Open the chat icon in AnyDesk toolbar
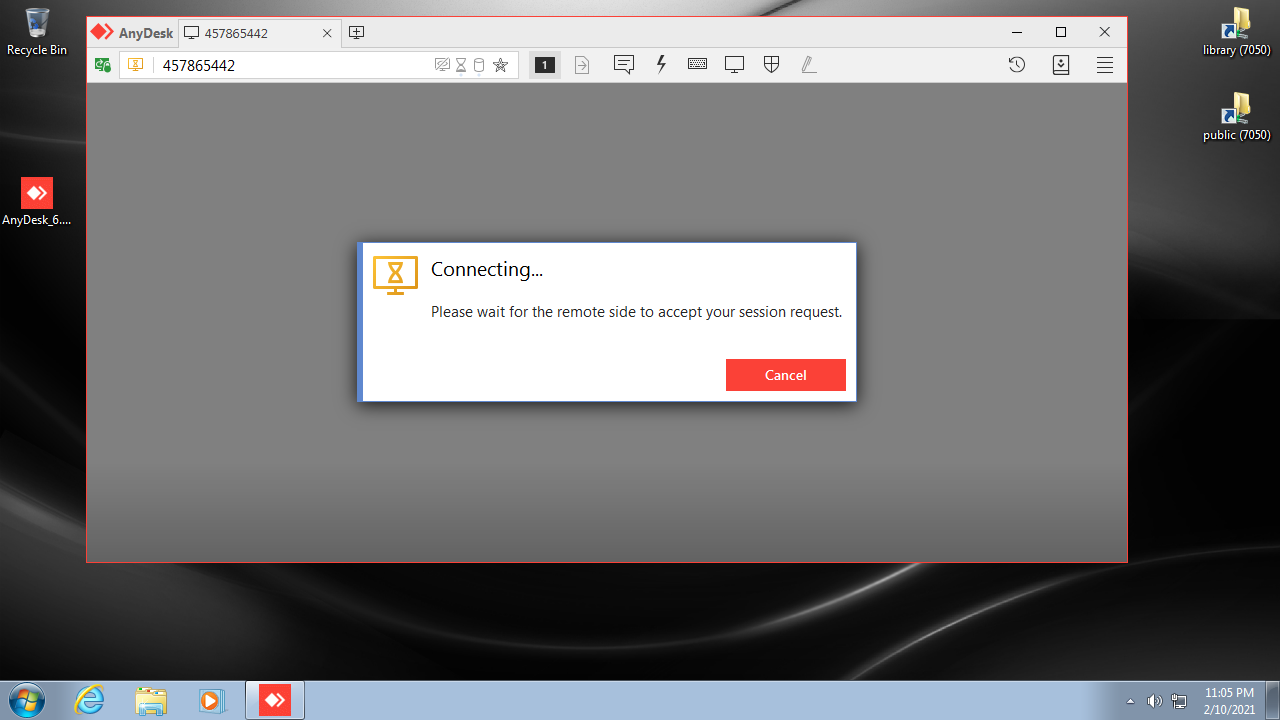This screenshot has width=1280, height=720. tap(624, 65)
